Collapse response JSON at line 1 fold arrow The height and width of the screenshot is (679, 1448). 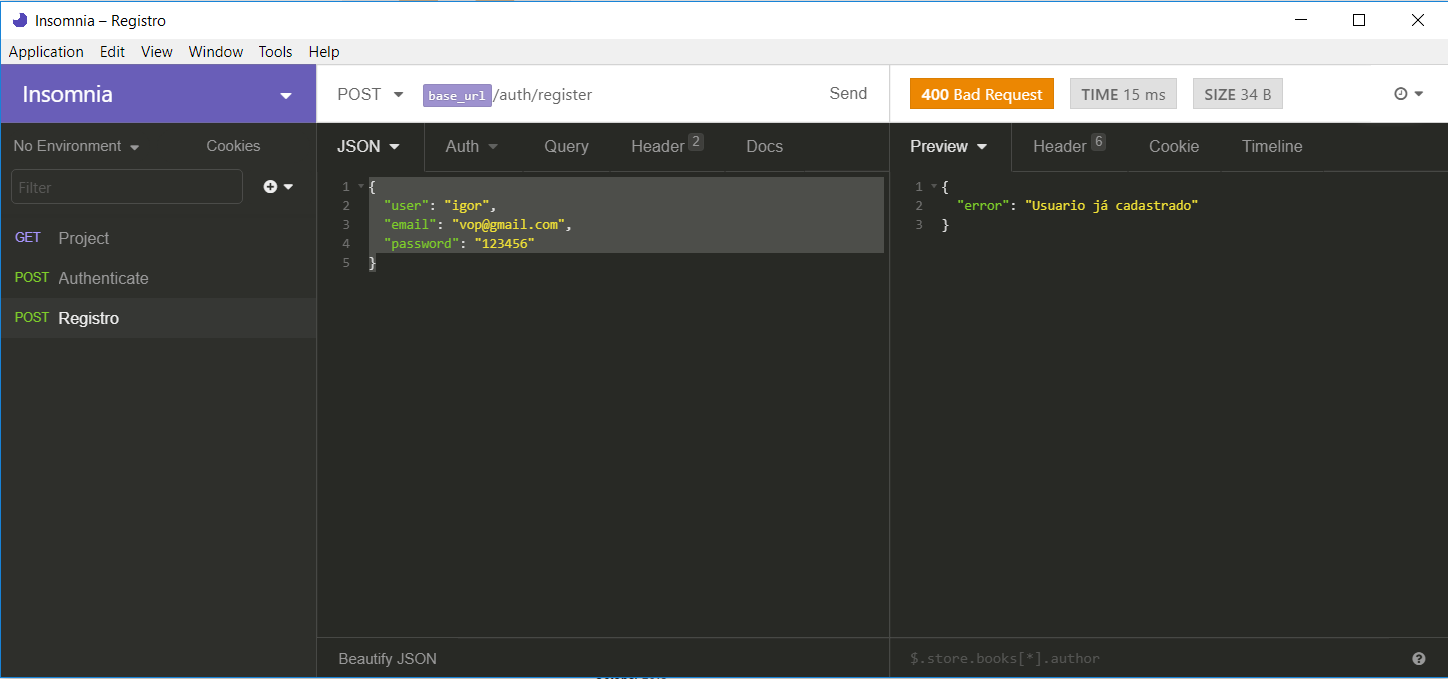[934, 187]
